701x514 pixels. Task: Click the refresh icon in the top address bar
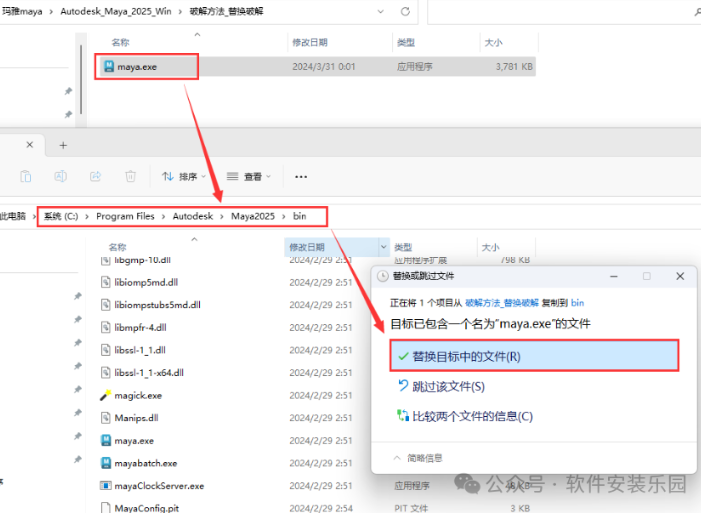coord(405,11)
